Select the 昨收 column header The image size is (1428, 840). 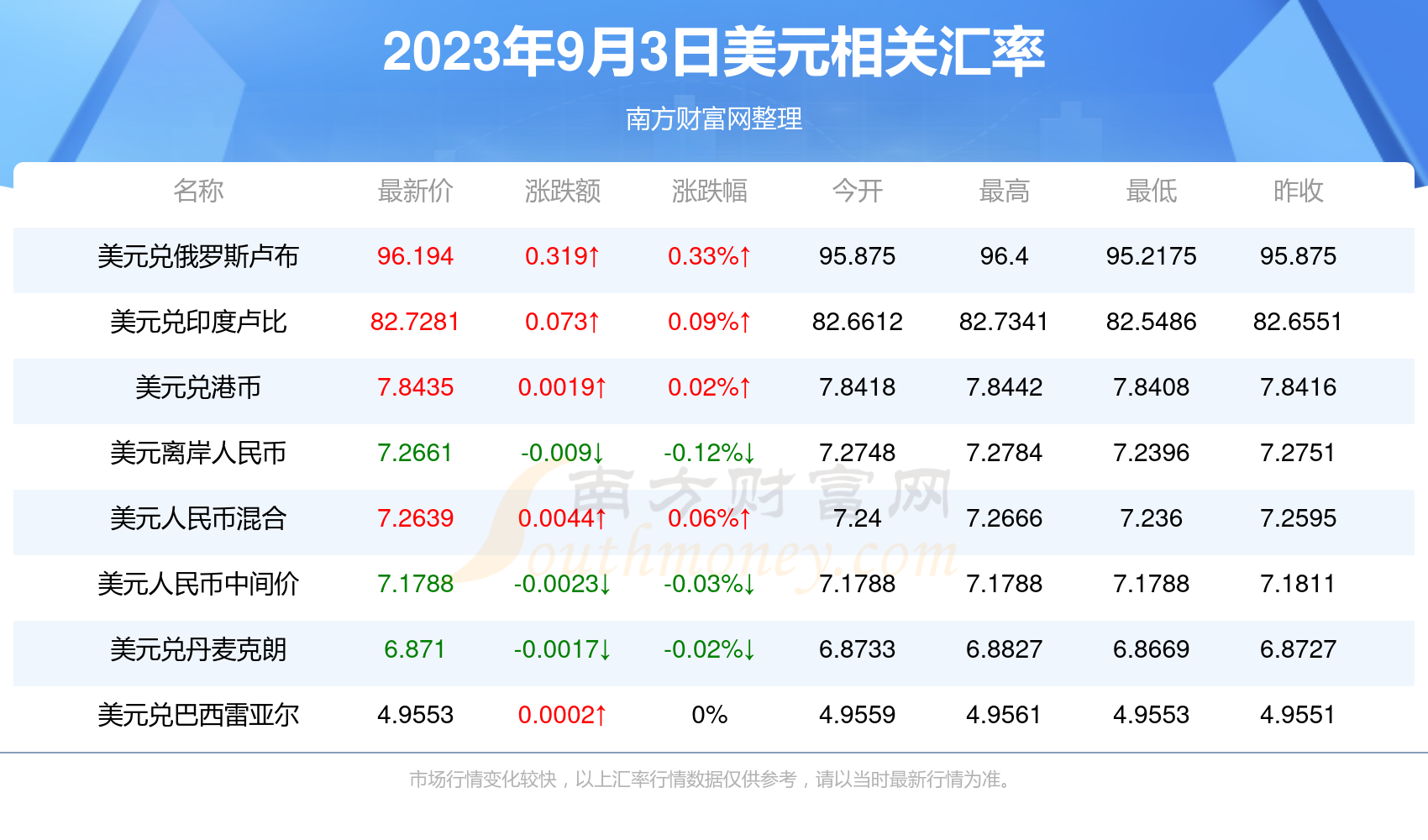[1298, 191]
